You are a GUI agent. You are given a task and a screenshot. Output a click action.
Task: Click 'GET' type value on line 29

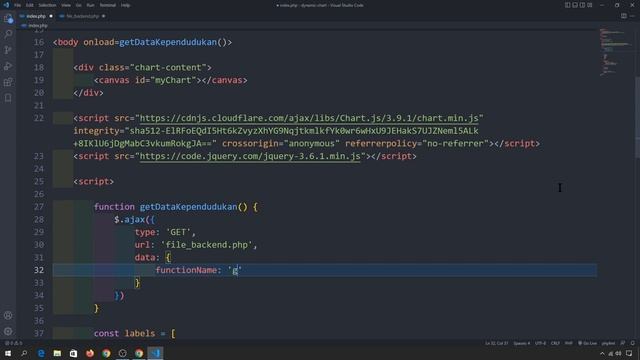click(x=178, y=232)
